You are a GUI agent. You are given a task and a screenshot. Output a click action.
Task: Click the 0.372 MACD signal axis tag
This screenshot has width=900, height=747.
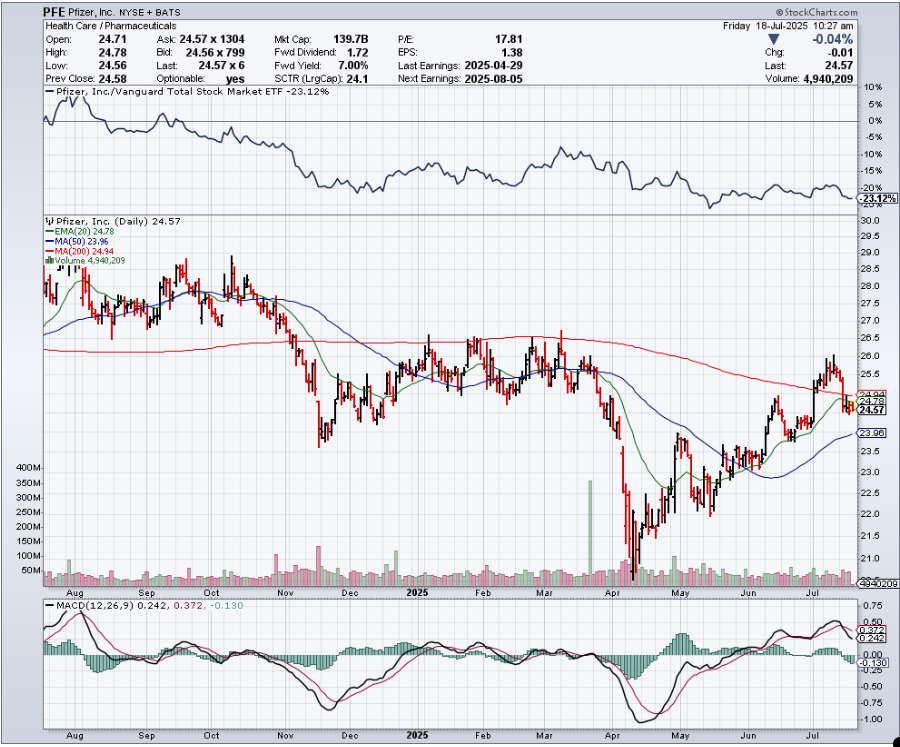[872, 630]
